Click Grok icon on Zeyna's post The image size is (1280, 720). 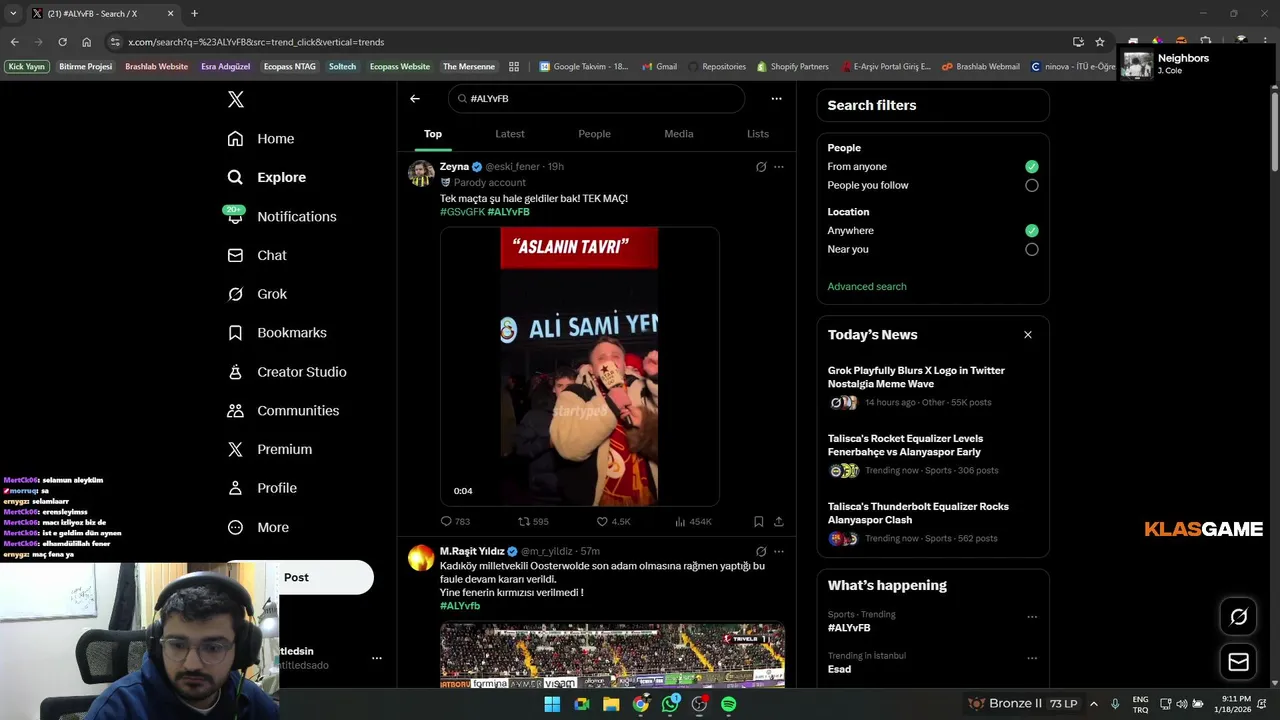coord(761,167)
